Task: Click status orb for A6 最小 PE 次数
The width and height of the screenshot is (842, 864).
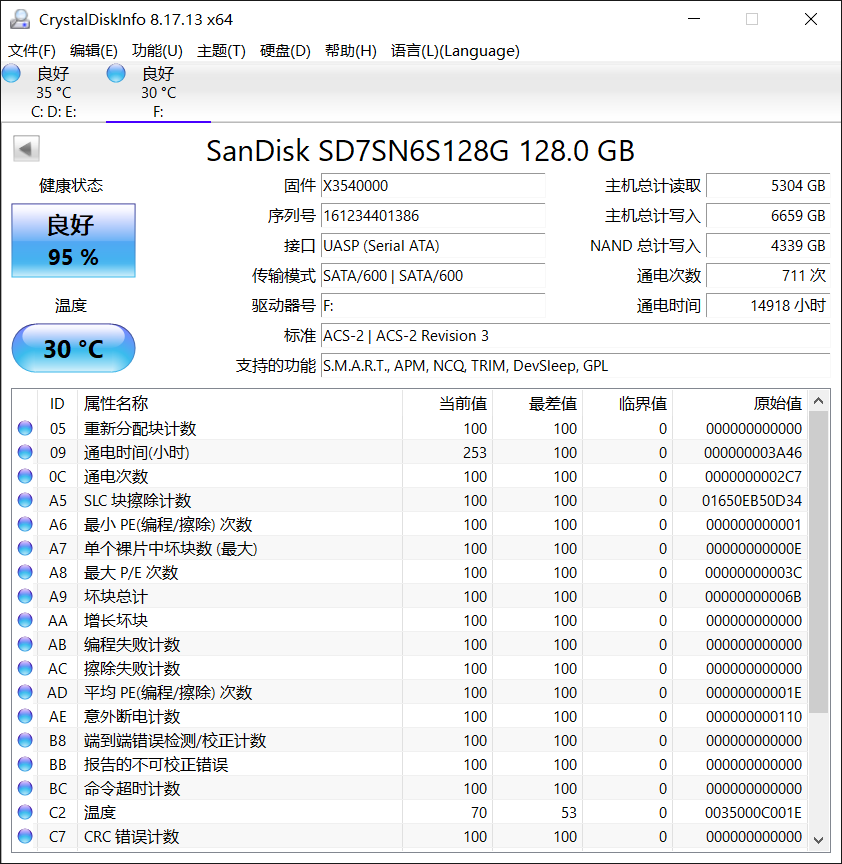Action: (25, 523)
